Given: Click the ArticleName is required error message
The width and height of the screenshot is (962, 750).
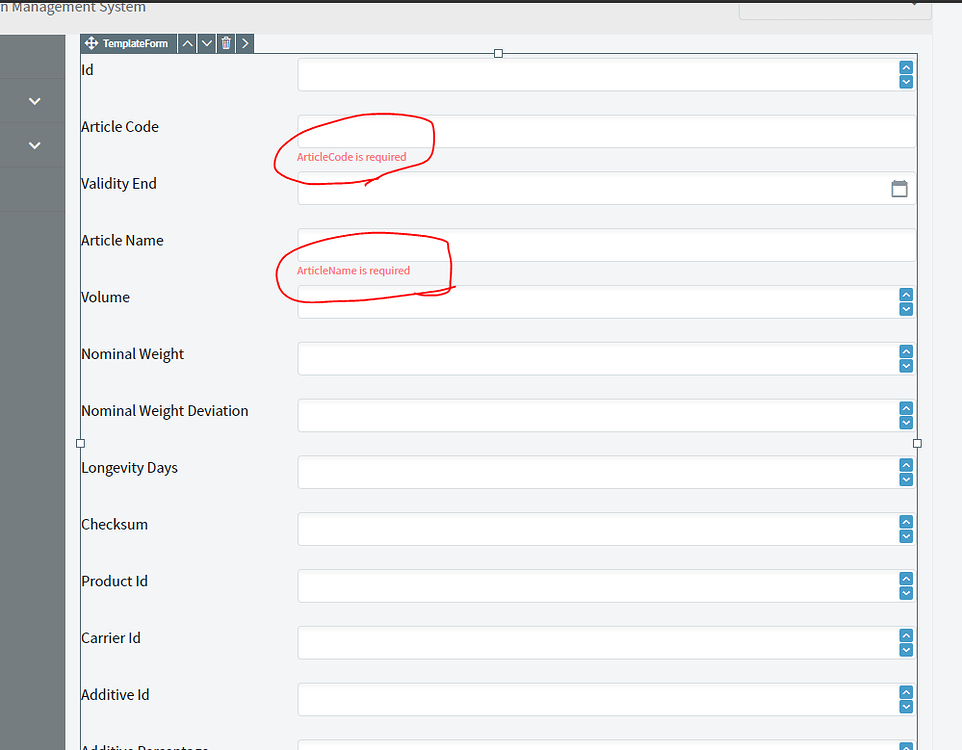Looking at the screenshot, I should click(x=352, y=270).
